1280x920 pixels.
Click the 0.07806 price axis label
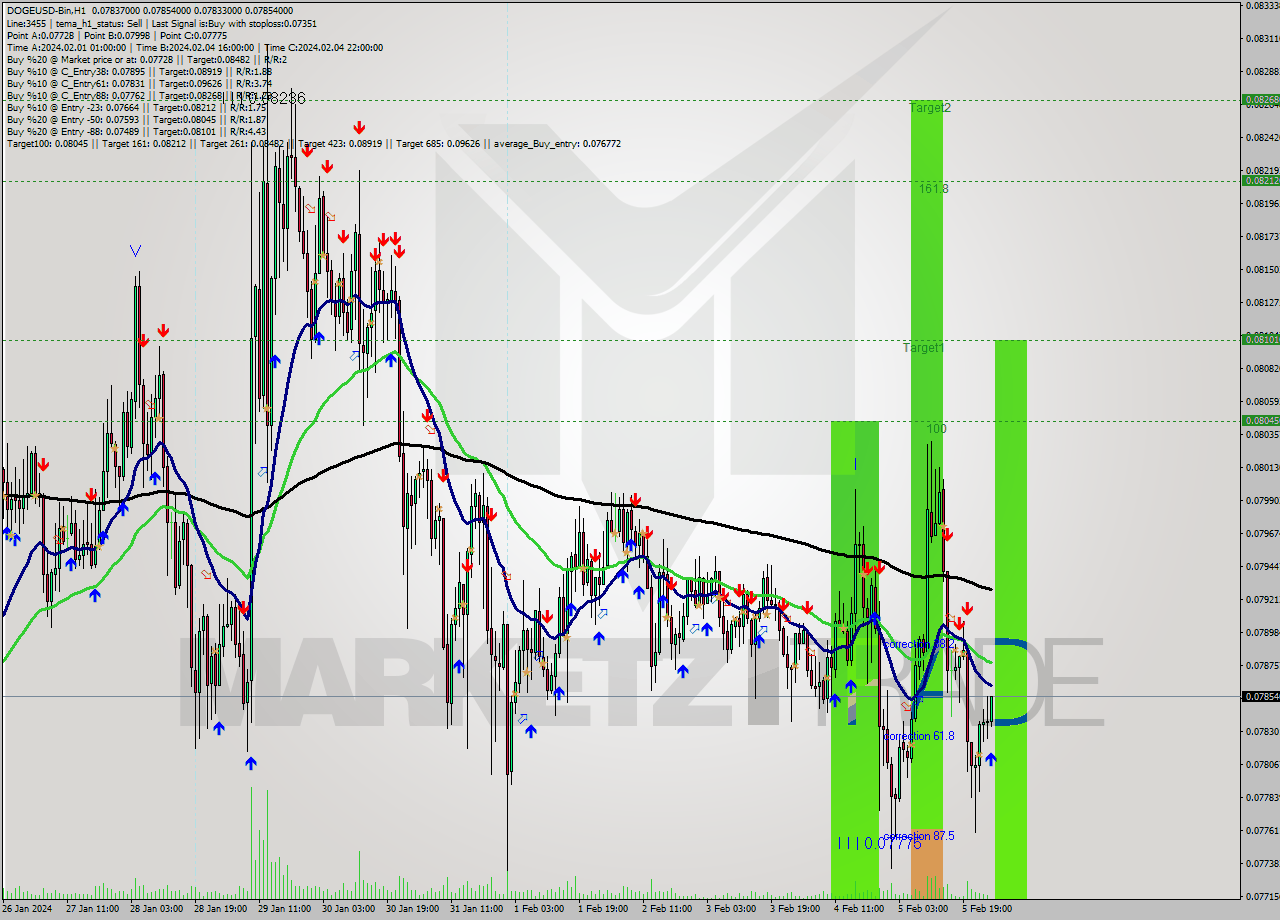(x=1262, y=765)
